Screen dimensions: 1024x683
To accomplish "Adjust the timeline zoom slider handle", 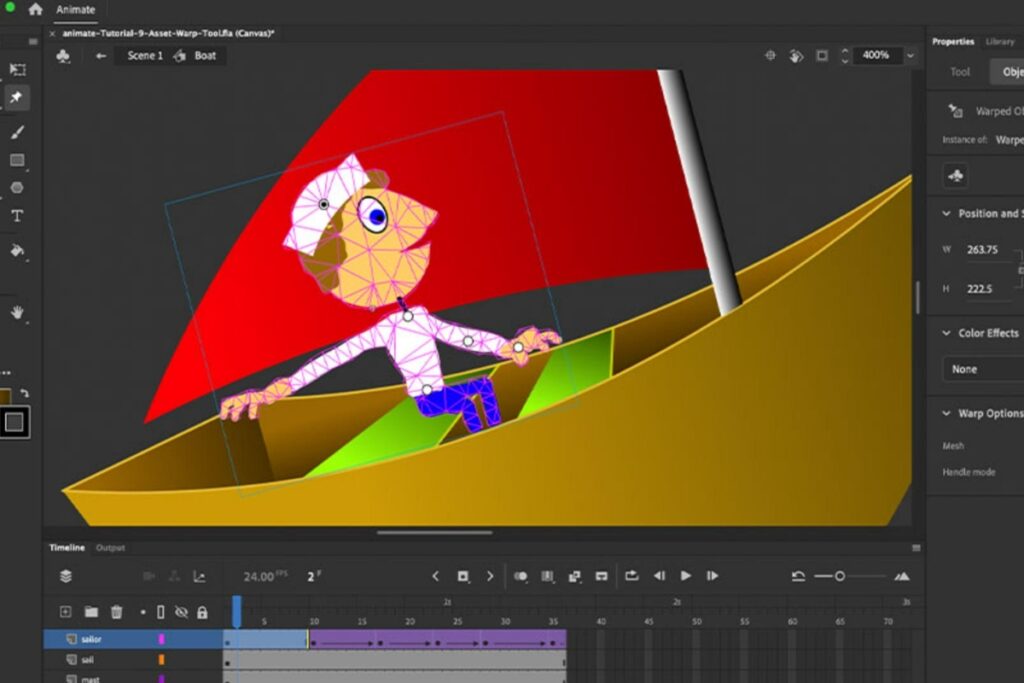I will click(840, 576).
